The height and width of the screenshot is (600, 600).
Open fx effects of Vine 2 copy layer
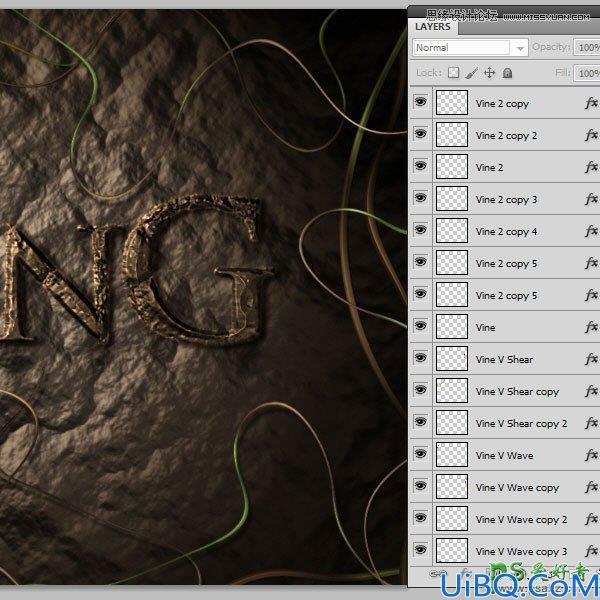coord(591,103)
